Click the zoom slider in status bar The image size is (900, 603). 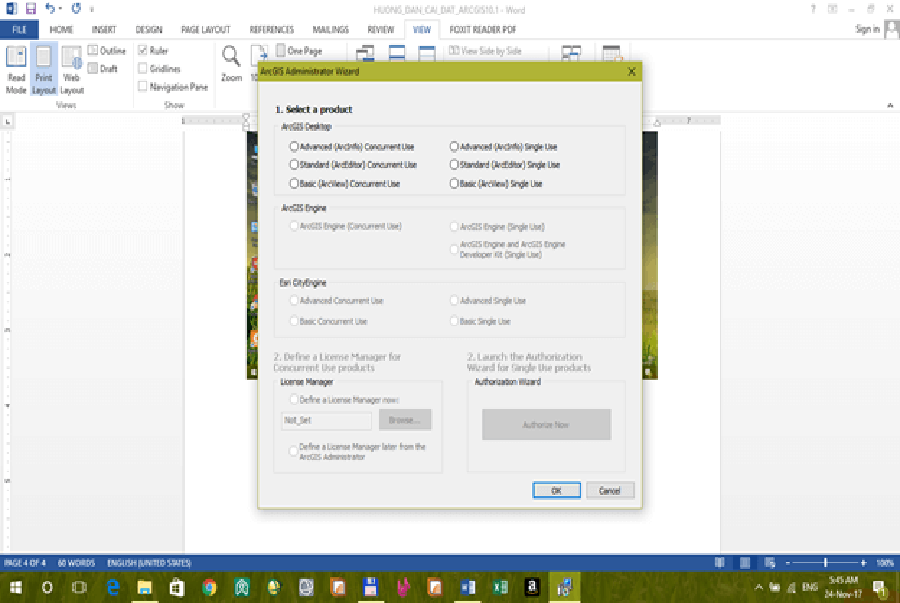[x=824, y=563]
